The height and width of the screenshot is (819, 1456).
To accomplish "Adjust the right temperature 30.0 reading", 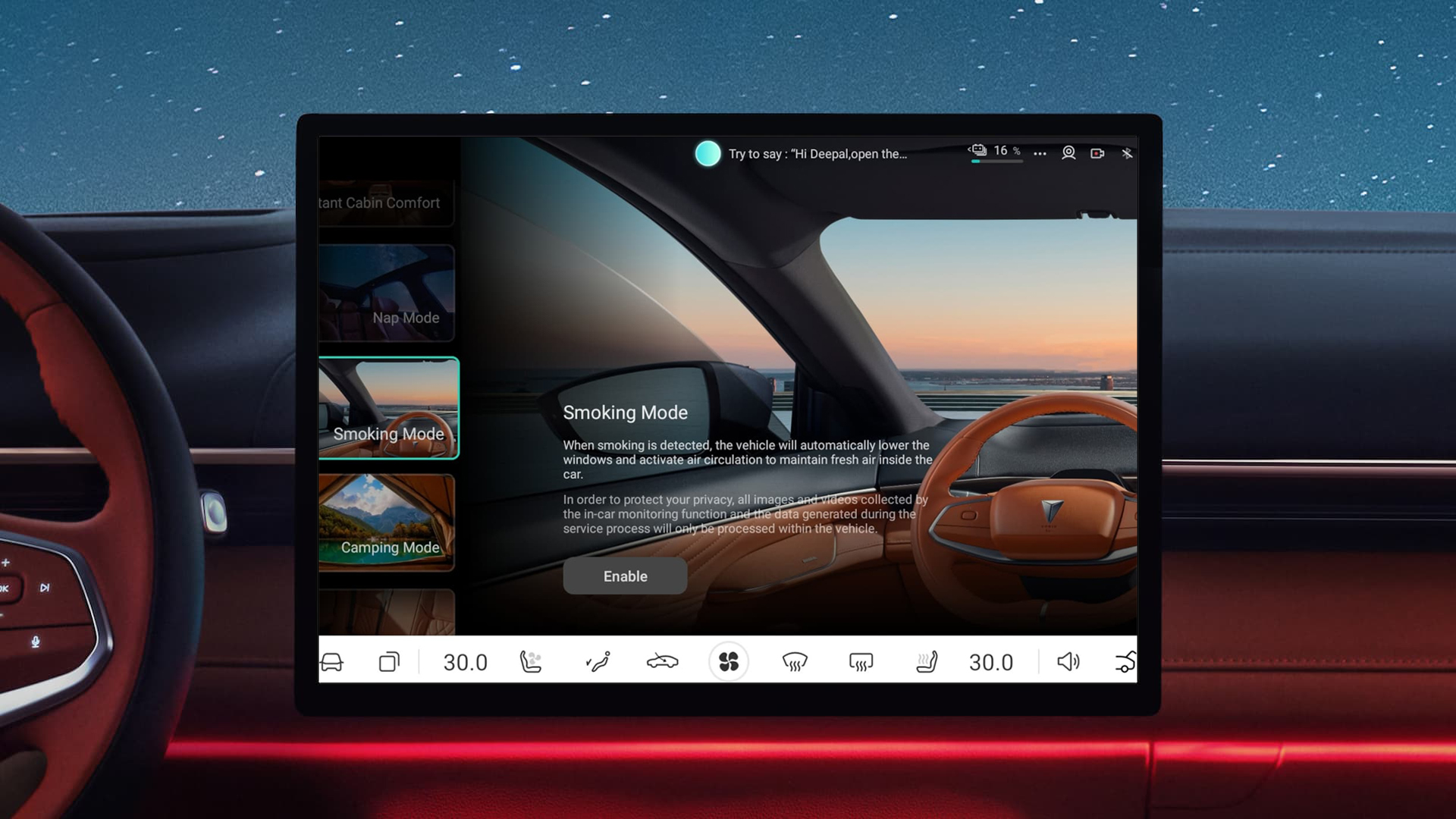I will coord(991,663).
